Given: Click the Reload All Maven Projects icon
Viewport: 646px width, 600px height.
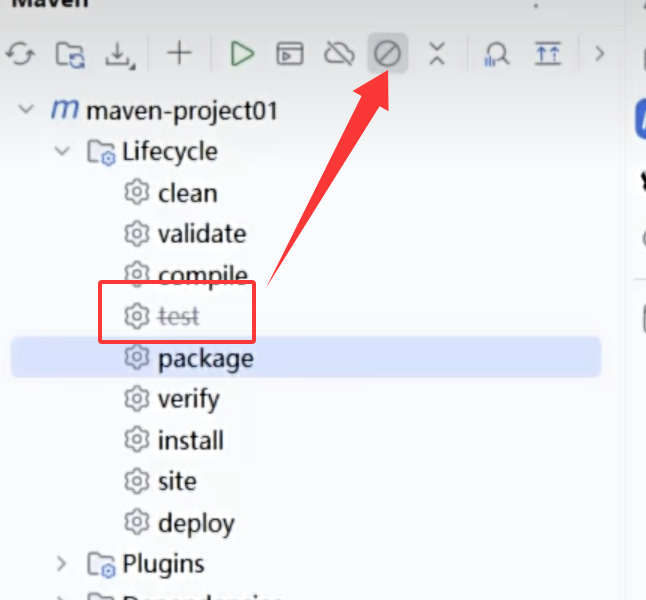Looking at the screenshot, I should click(x=21, y=53).
